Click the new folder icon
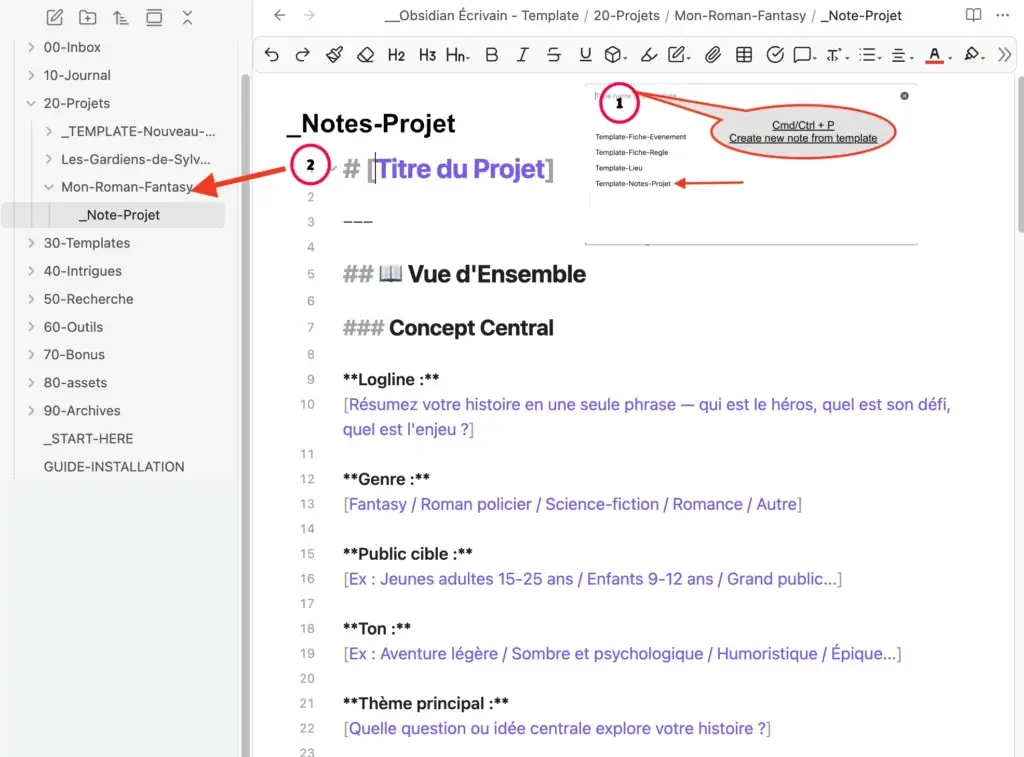1024x757 pixels. point(88,17)
